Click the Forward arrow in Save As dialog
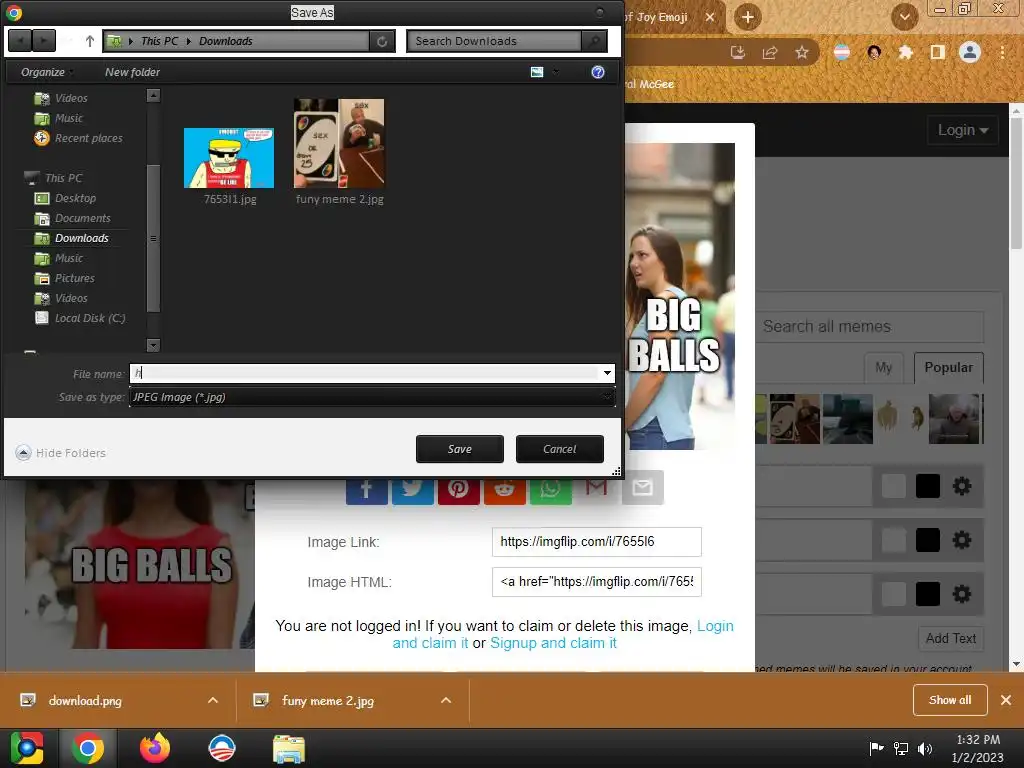 44,41
